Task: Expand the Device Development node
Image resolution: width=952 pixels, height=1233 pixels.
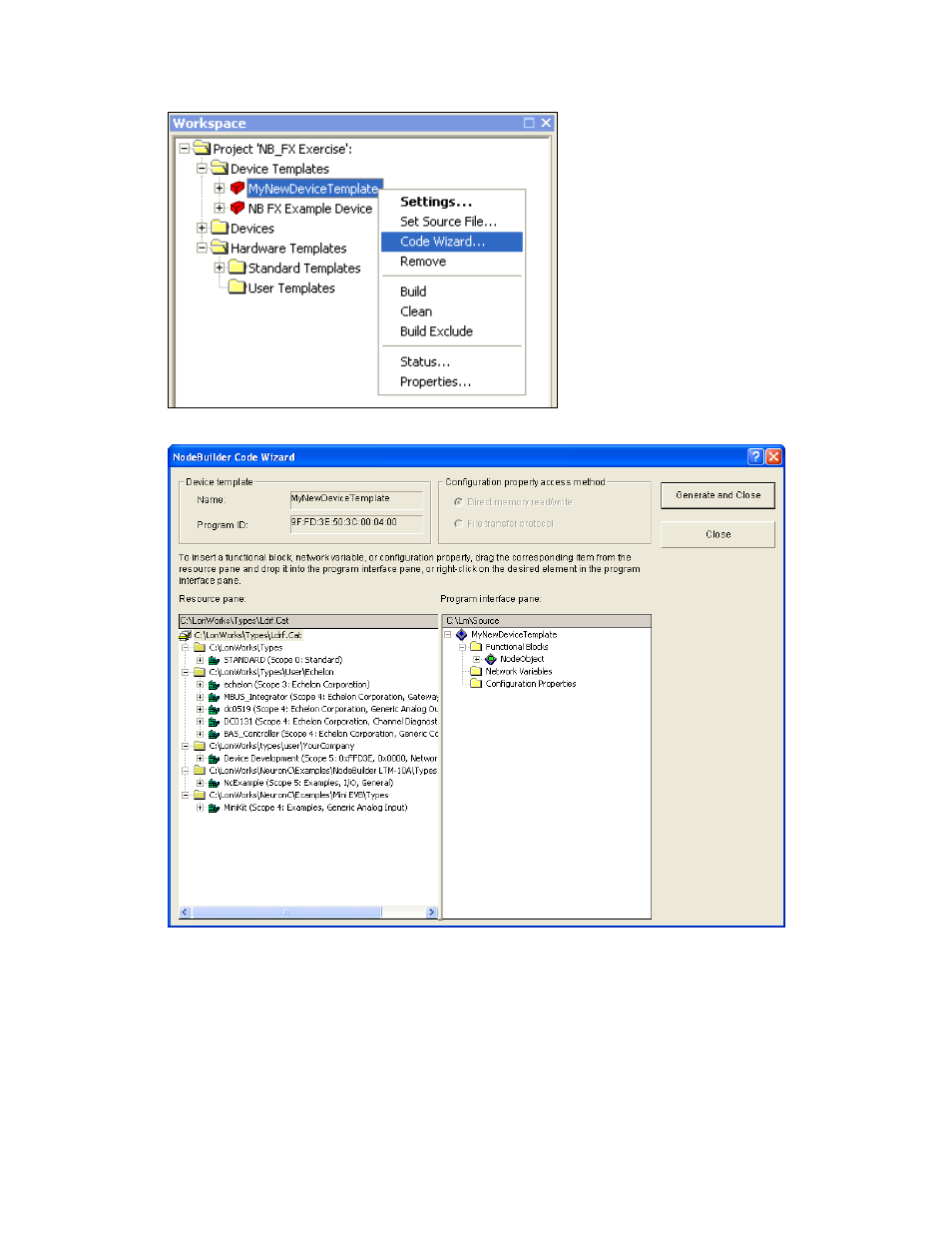Action: pyautogui.click(x=200, y=759)
